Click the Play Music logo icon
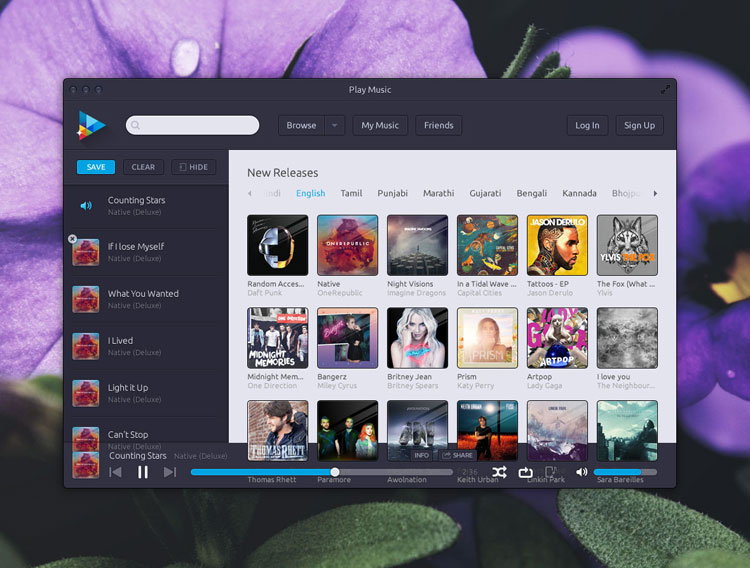The height and width of the screenshot is (568, 750). pos(91,125)
